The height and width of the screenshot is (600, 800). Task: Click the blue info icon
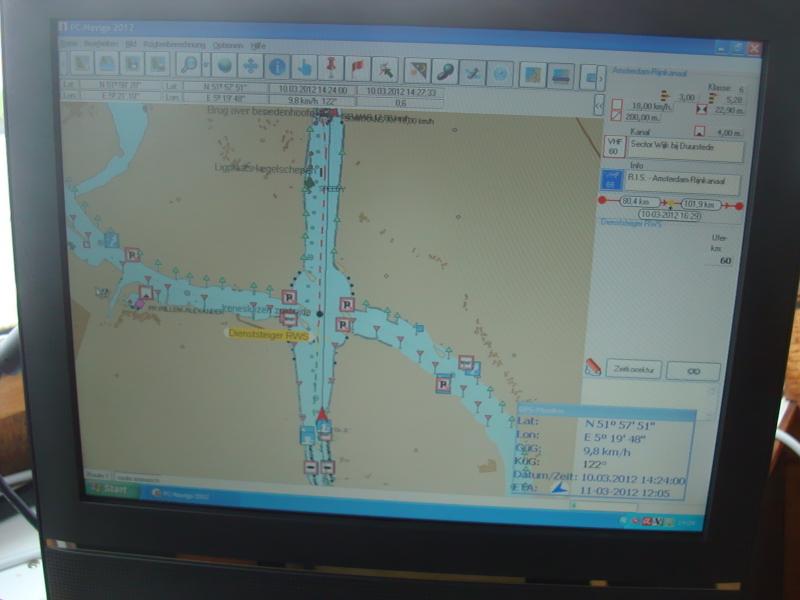tap(277, 67)
